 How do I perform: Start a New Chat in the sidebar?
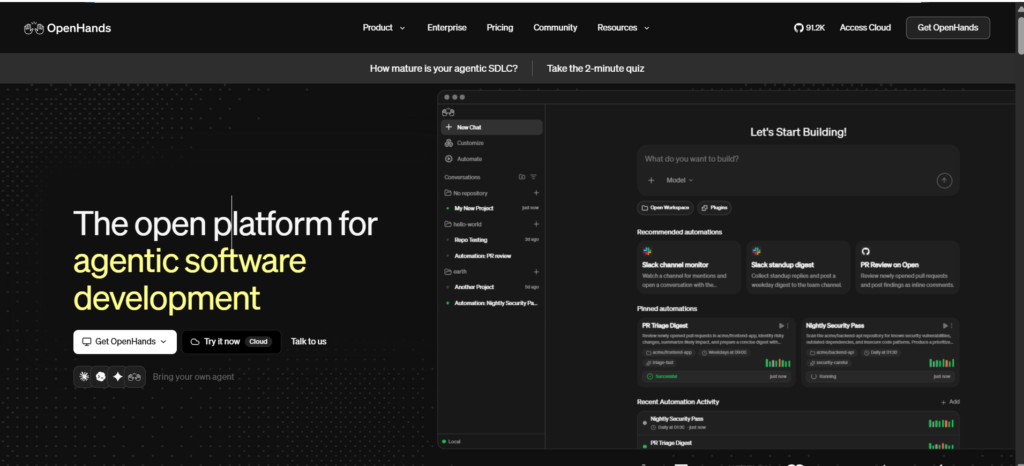(x=492, y=127)
